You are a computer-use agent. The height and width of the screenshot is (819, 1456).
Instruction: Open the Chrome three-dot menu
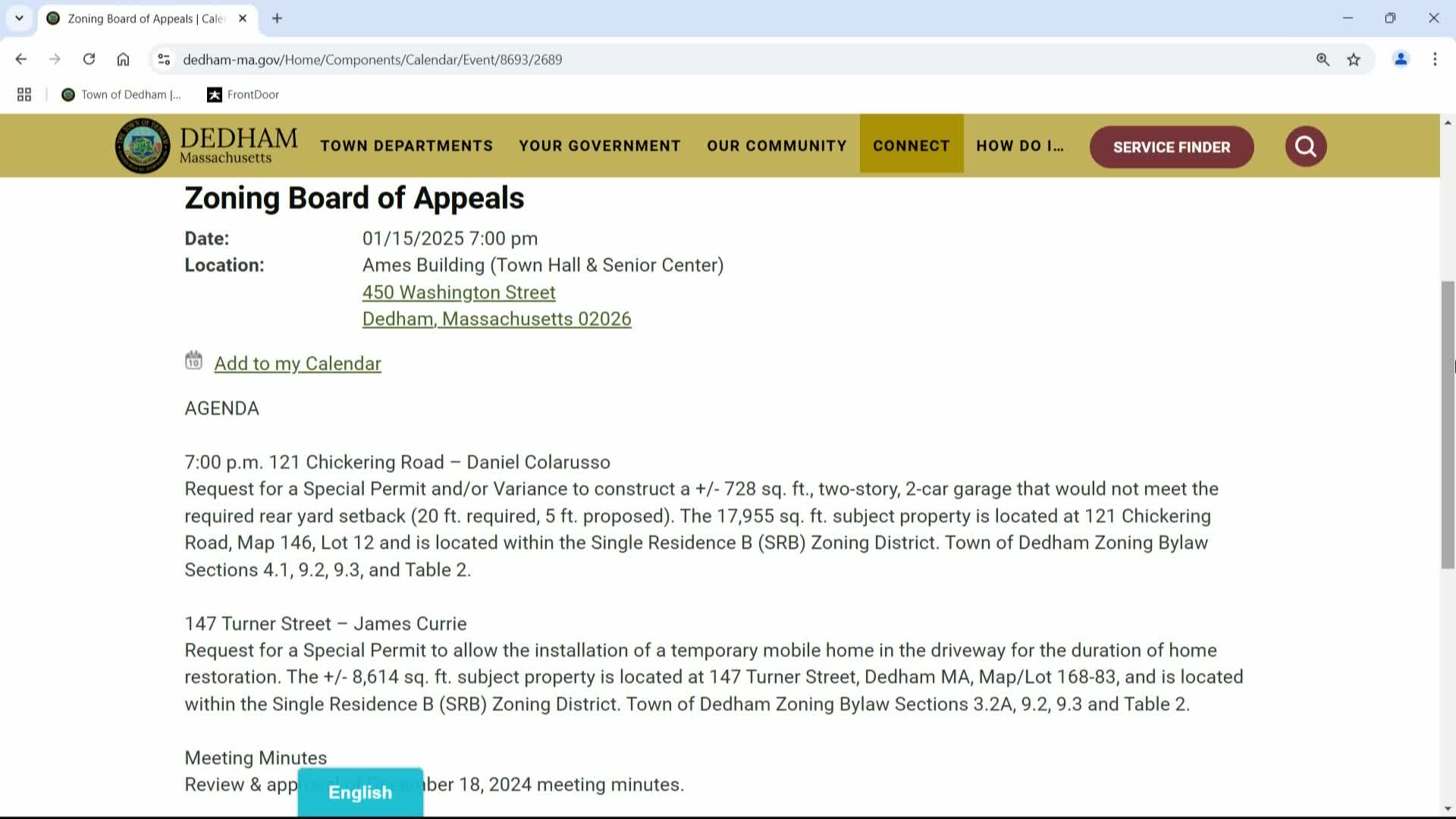click(1435, 59)
